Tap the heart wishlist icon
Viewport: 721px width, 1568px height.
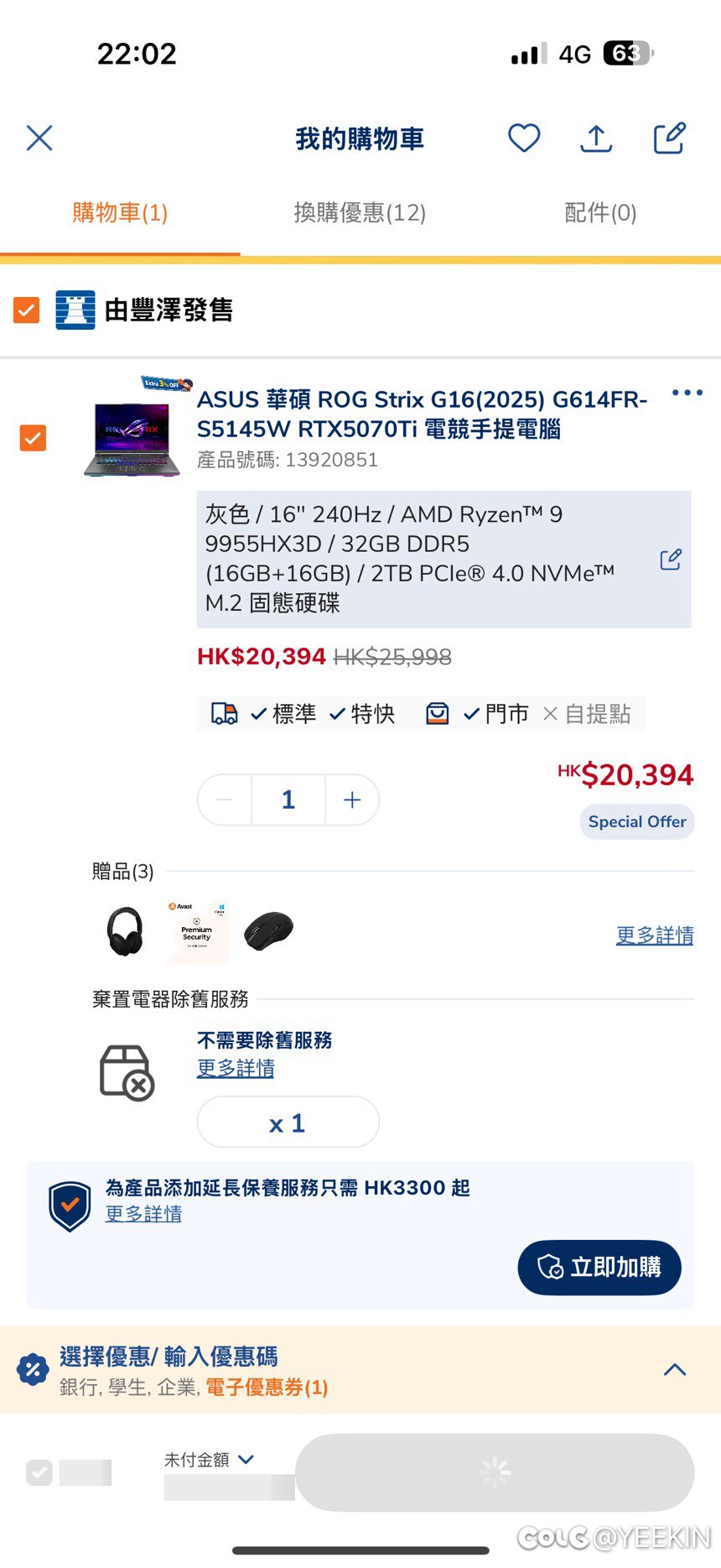524,138
